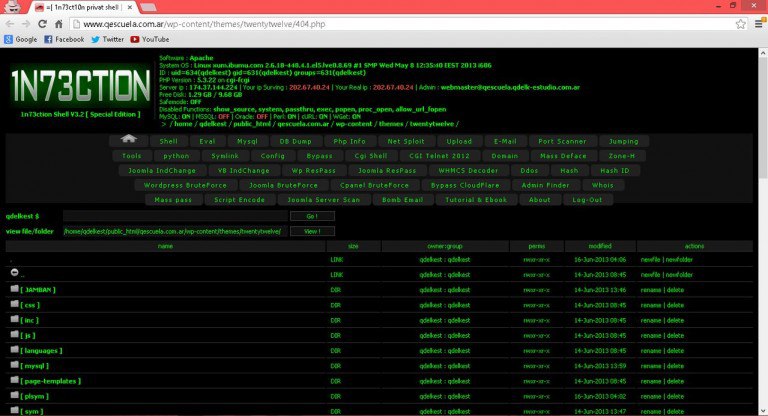Open the YouTube bookmark

[150, 39]
